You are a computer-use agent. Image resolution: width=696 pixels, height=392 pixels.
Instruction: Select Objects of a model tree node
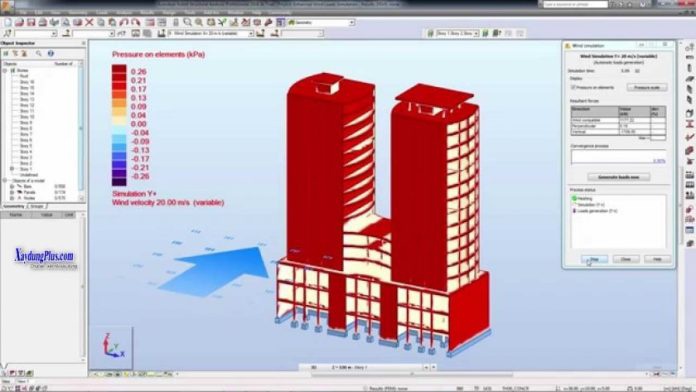coord(28,181)
